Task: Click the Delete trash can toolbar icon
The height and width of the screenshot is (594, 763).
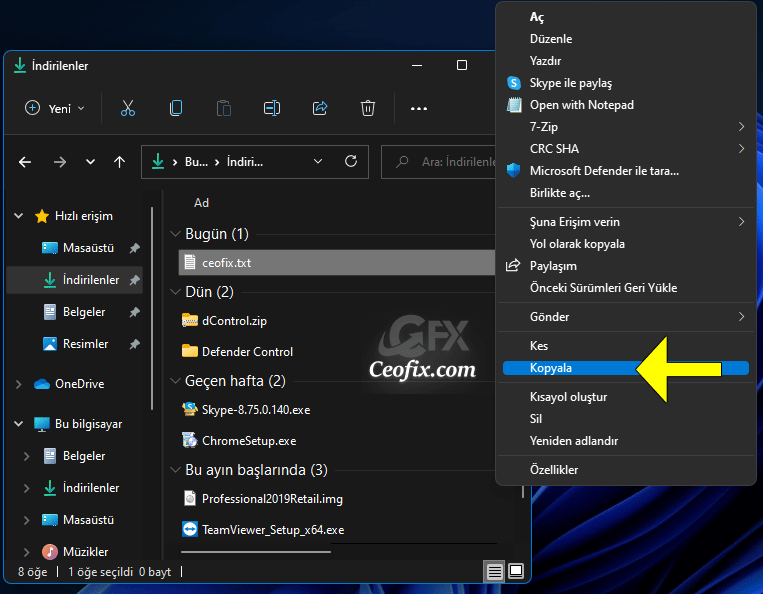Action: pos(368,108)
